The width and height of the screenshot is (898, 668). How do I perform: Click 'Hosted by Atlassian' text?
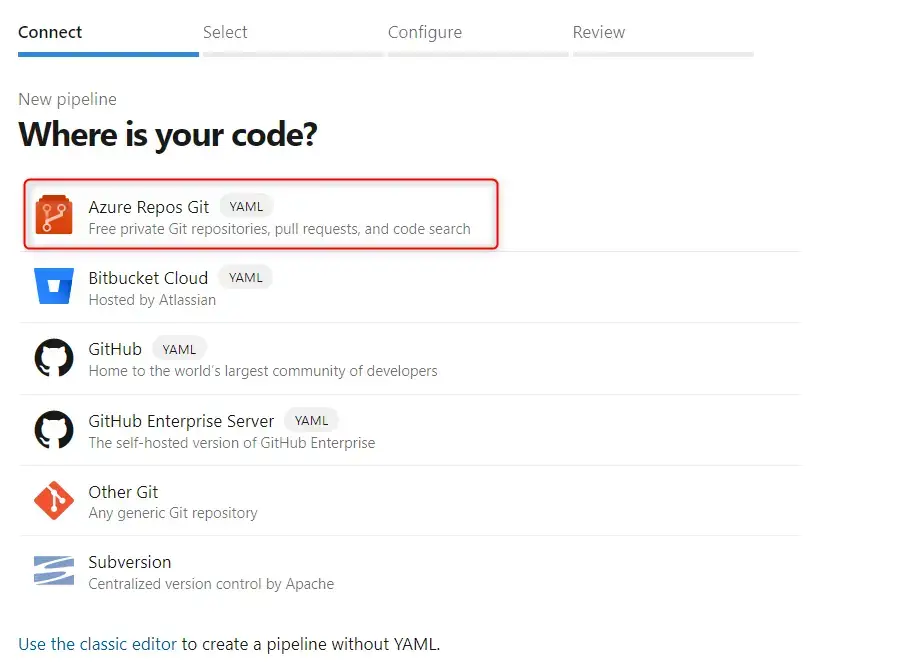click(x=152, y=300)
